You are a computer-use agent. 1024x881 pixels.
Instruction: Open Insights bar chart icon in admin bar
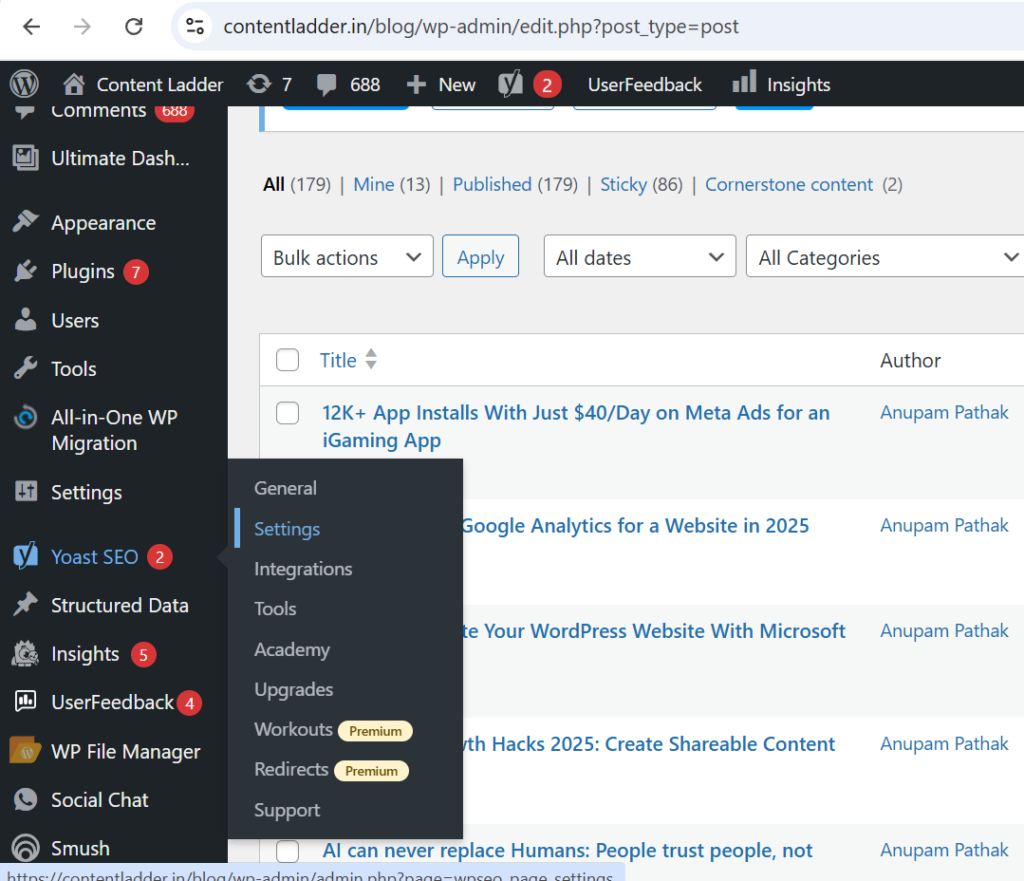tap(744, 84)
